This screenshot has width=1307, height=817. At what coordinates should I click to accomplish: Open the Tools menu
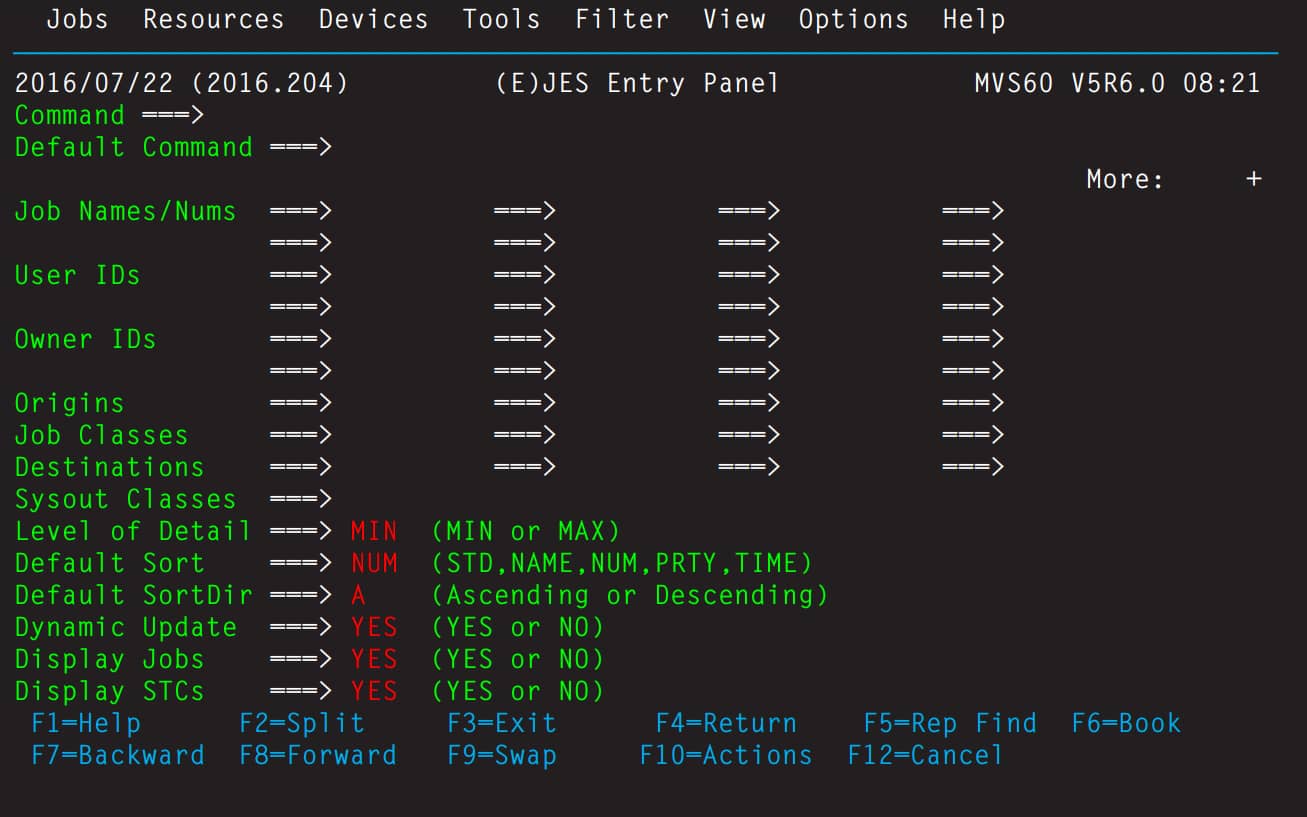tap(501, 19)
